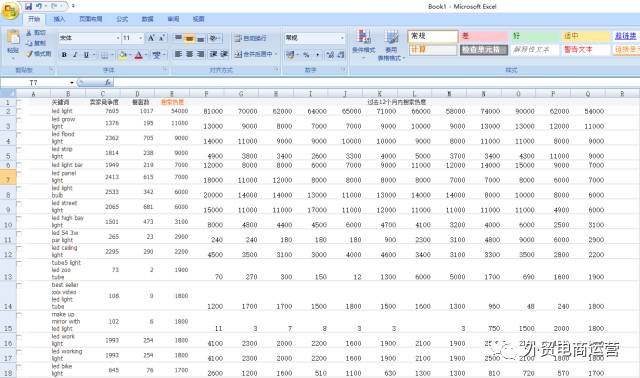Open text orientation options

tap(214, 38)
